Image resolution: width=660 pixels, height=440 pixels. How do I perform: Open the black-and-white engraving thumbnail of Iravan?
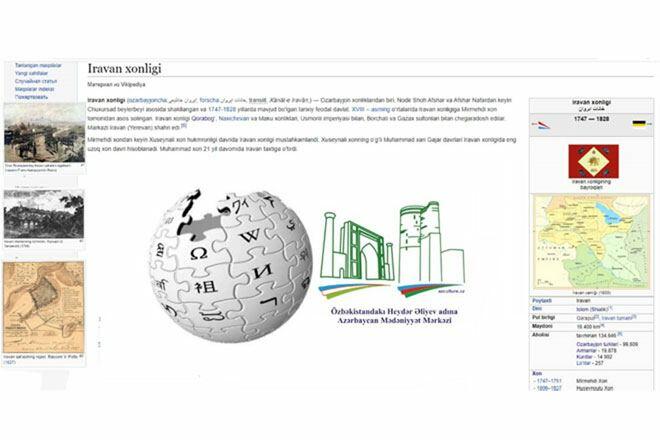click(x=44, y=214)
